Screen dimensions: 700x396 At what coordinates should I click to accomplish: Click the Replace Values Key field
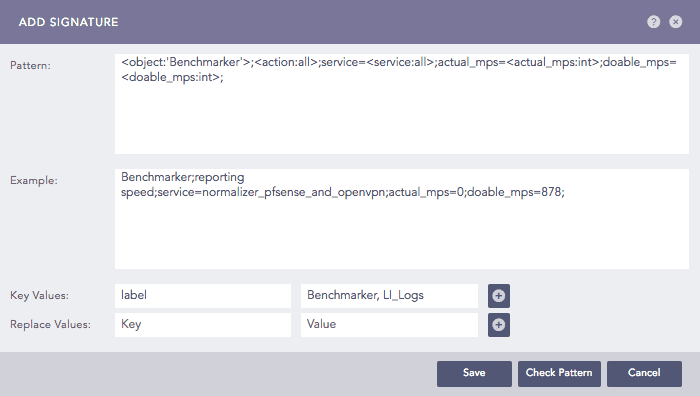click(x=203, y=325)
